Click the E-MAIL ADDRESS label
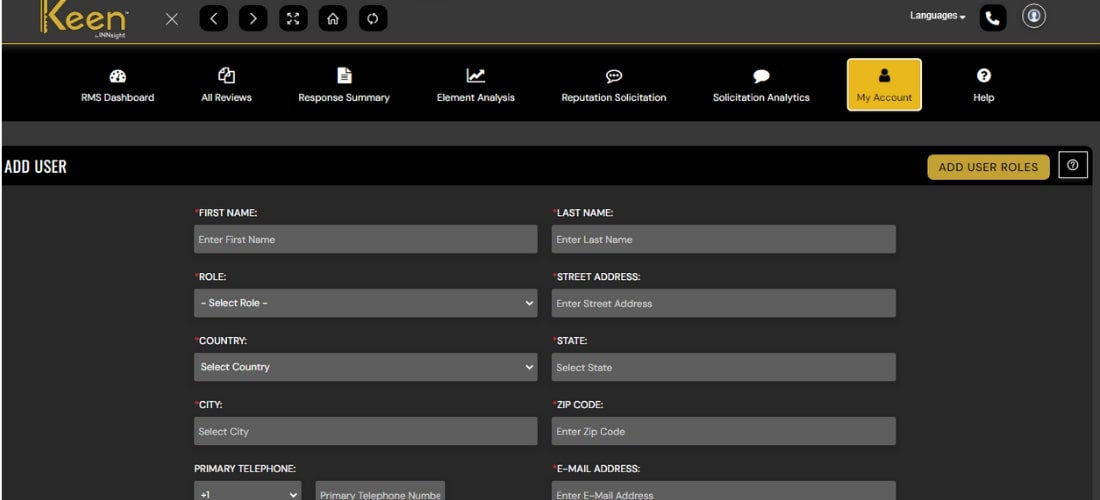 click(596, 468)
